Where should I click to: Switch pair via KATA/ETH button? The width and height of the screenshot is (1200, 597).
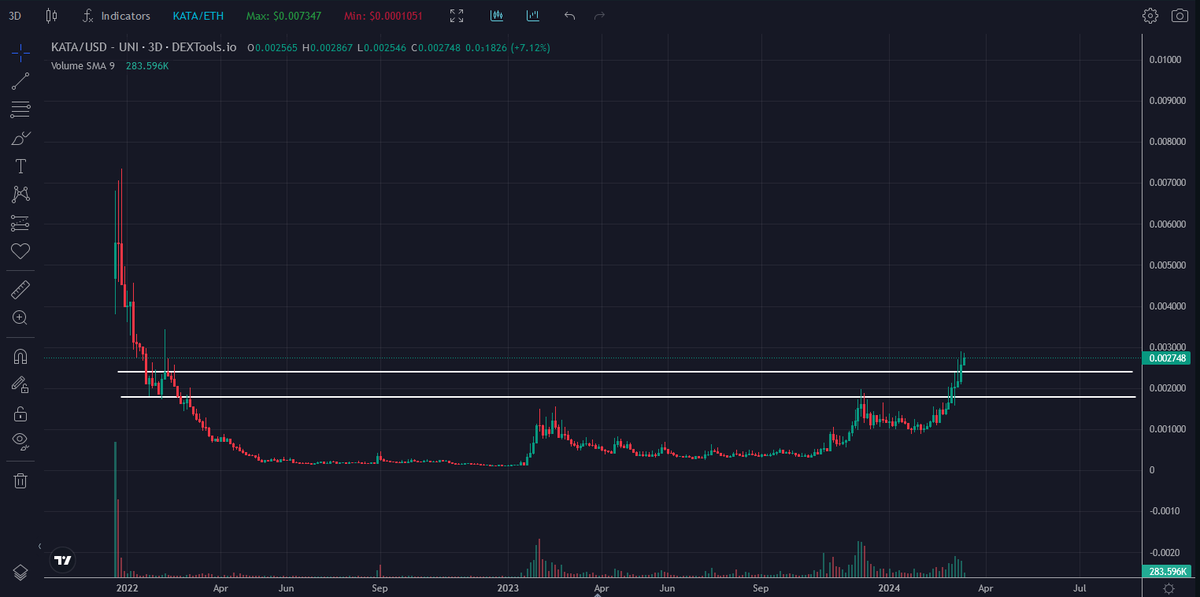point(197,16)
